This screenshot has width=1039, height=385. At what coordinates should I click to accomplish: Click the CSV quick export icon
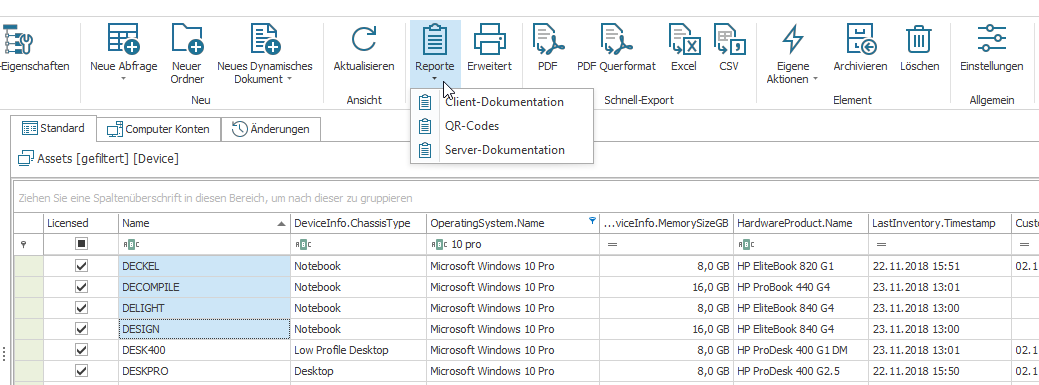pyautogui.click(x=729, y=39)
